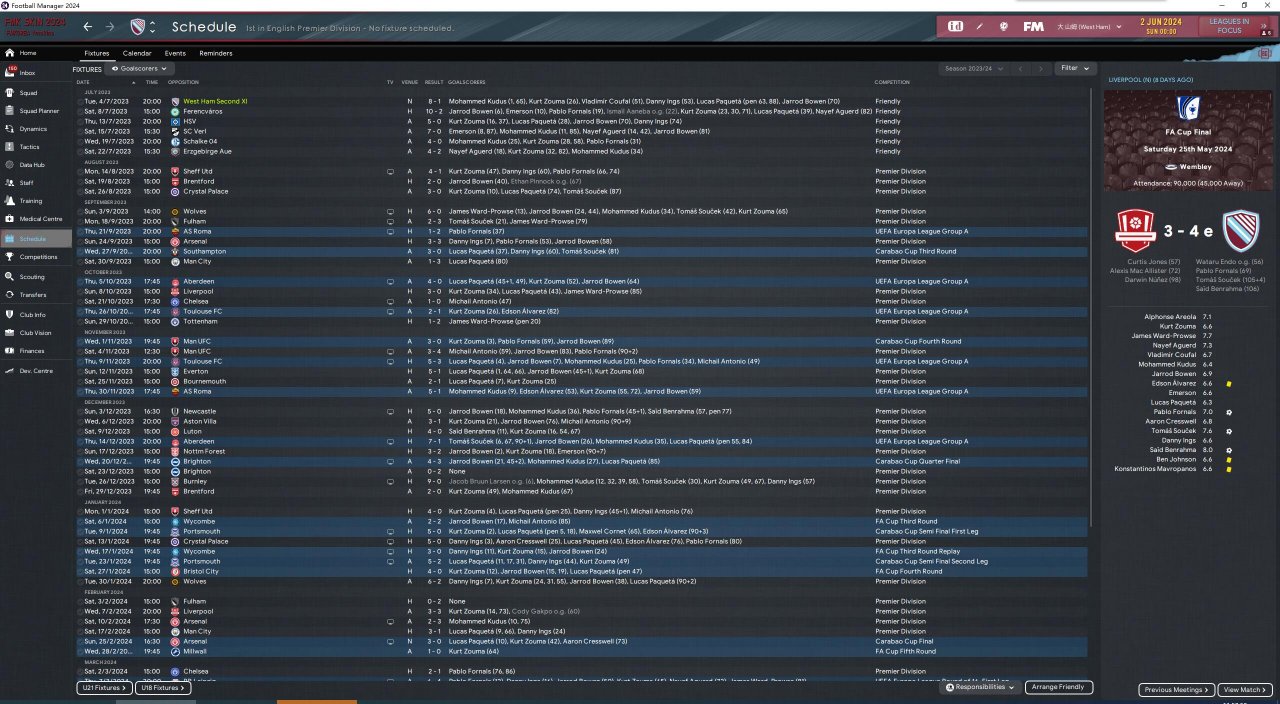This screenshot has height=704, width=1280.
Task: Open Transfers in the sidebar
Action: tap(36, 295)
